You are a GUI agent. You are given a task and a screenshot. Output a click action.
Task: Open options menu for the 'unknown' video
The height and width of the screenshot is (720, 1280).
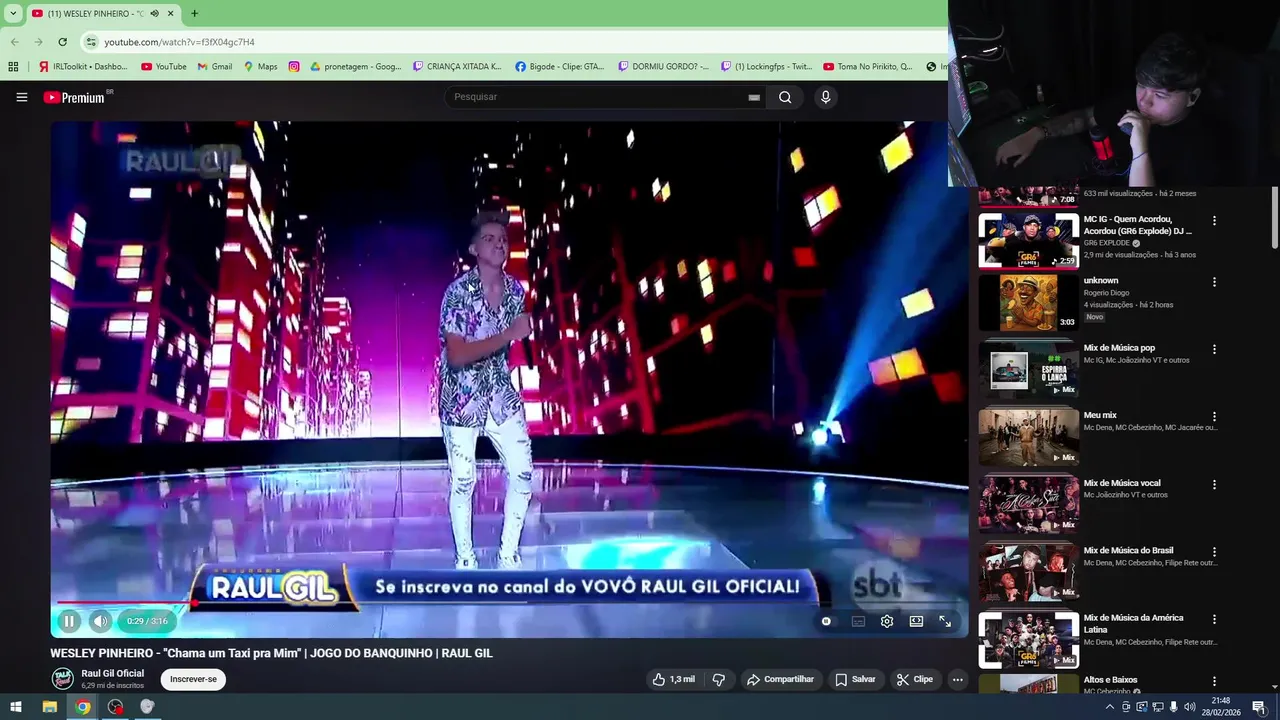click(x=1214, y=282)
